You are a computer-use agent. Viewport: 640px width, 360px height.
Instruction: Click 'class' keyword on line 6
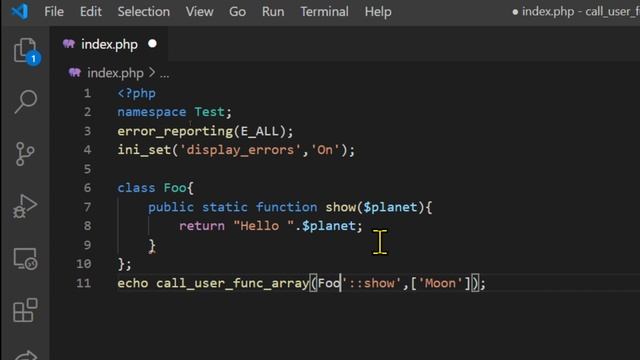point(136,188)
